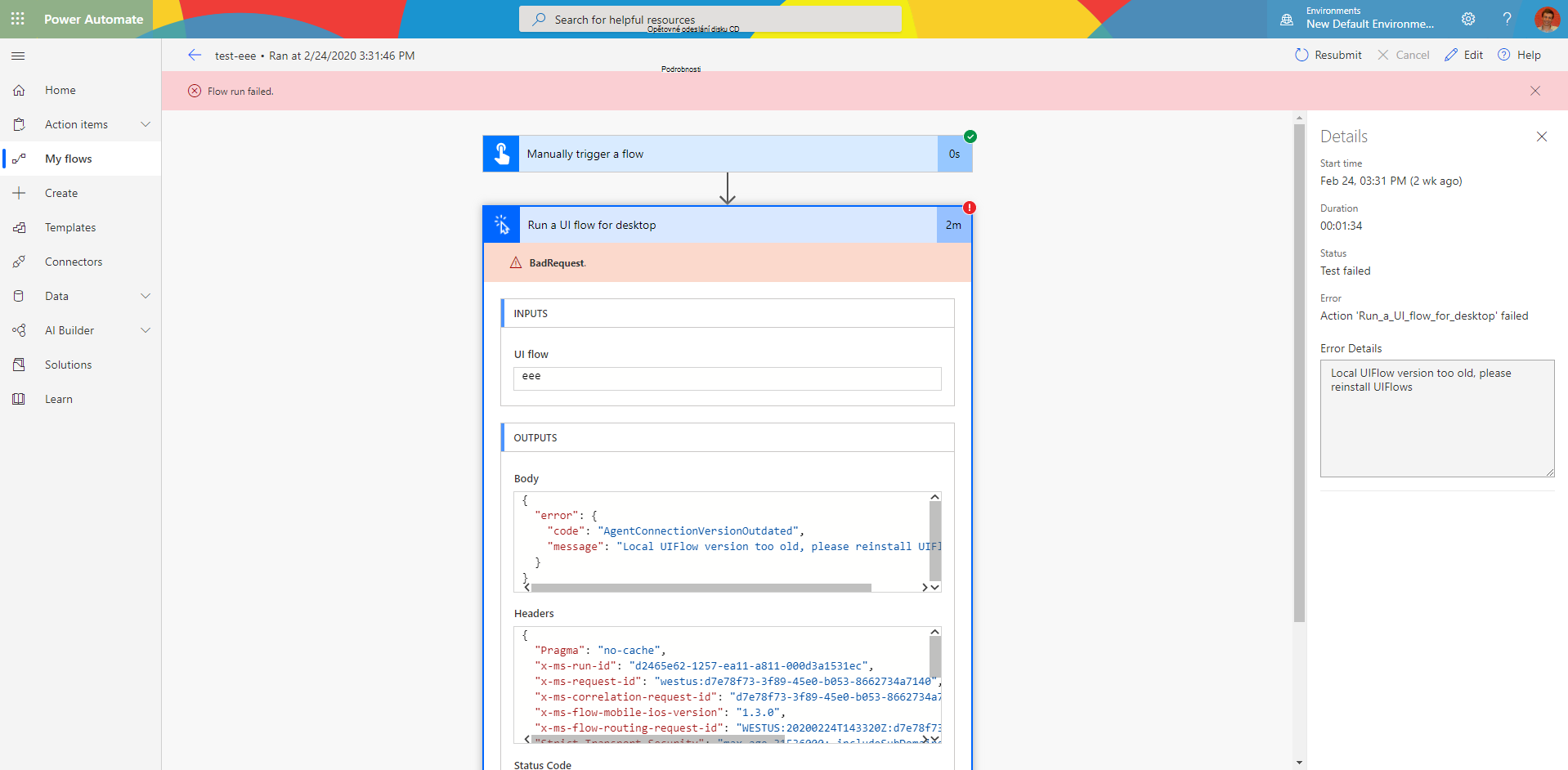Click the OUTPUTS section header

728,437
